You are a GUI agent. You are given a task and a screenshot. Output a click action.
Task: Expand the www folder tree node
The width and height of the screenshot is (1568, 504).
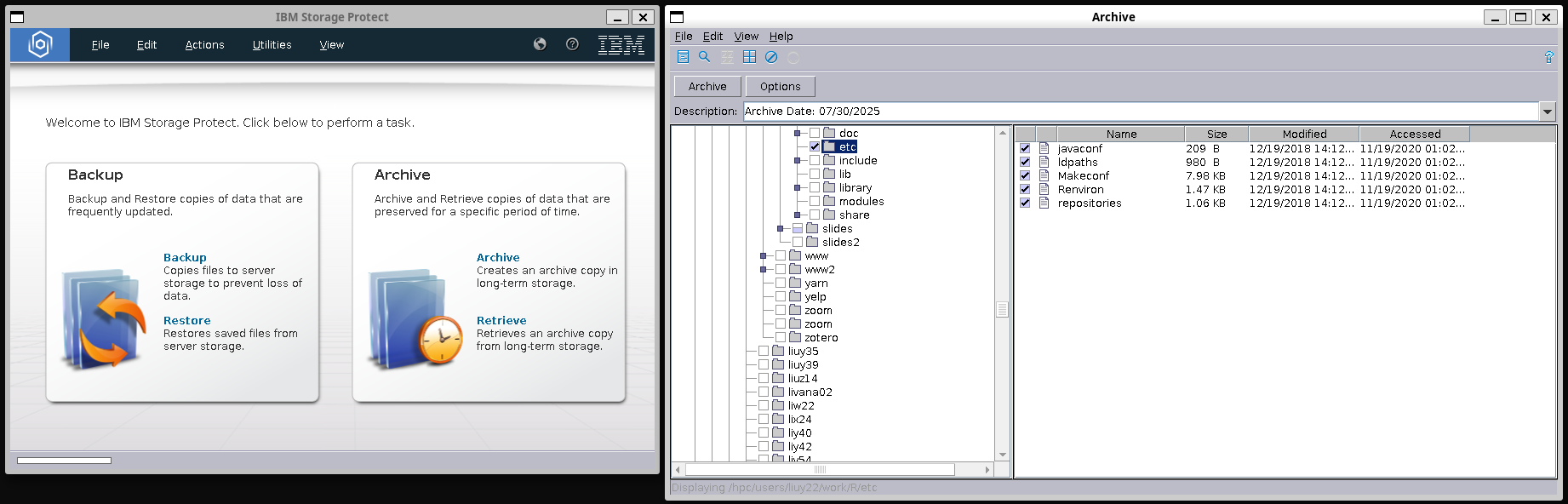(764, 255)
